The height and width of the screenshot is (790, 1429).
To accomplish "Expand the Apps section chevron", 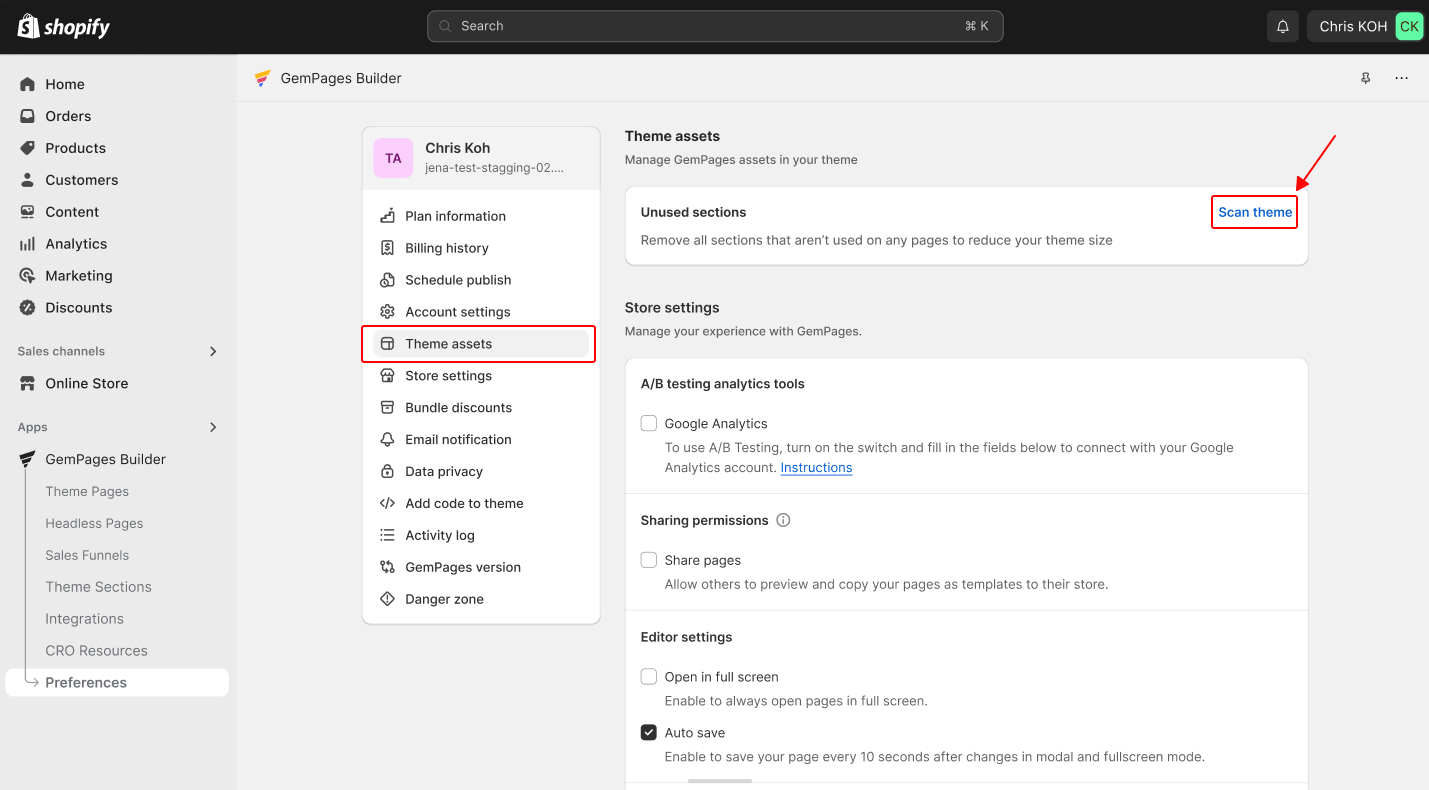I will click(x=212, y=427).
